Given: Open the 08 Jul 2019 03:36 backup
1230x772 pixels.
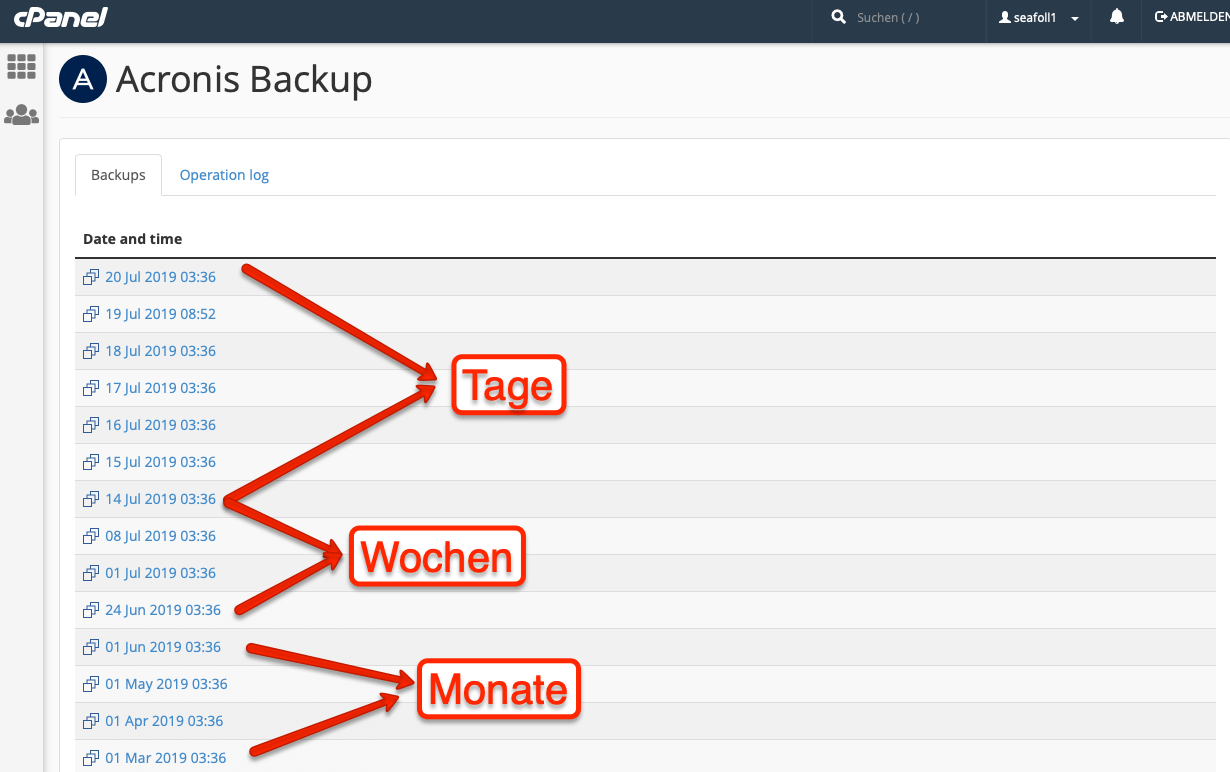Looking at the screenshot, I should point(160,536).
